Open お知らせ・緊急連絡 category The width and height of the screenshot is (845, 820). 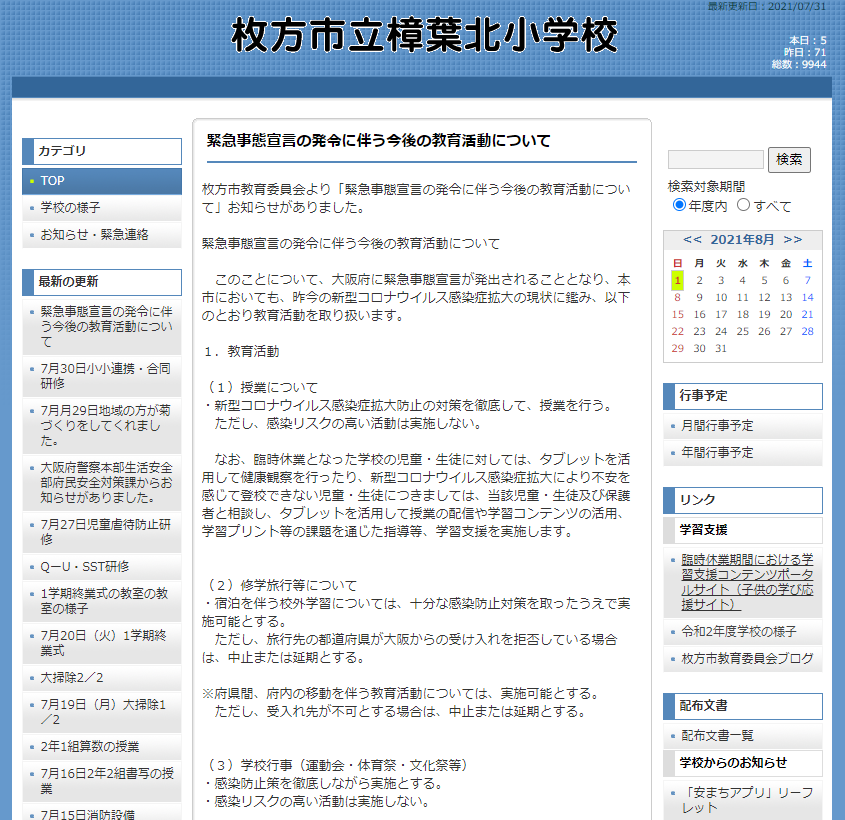pyautogui.click(x=102, y=234)
